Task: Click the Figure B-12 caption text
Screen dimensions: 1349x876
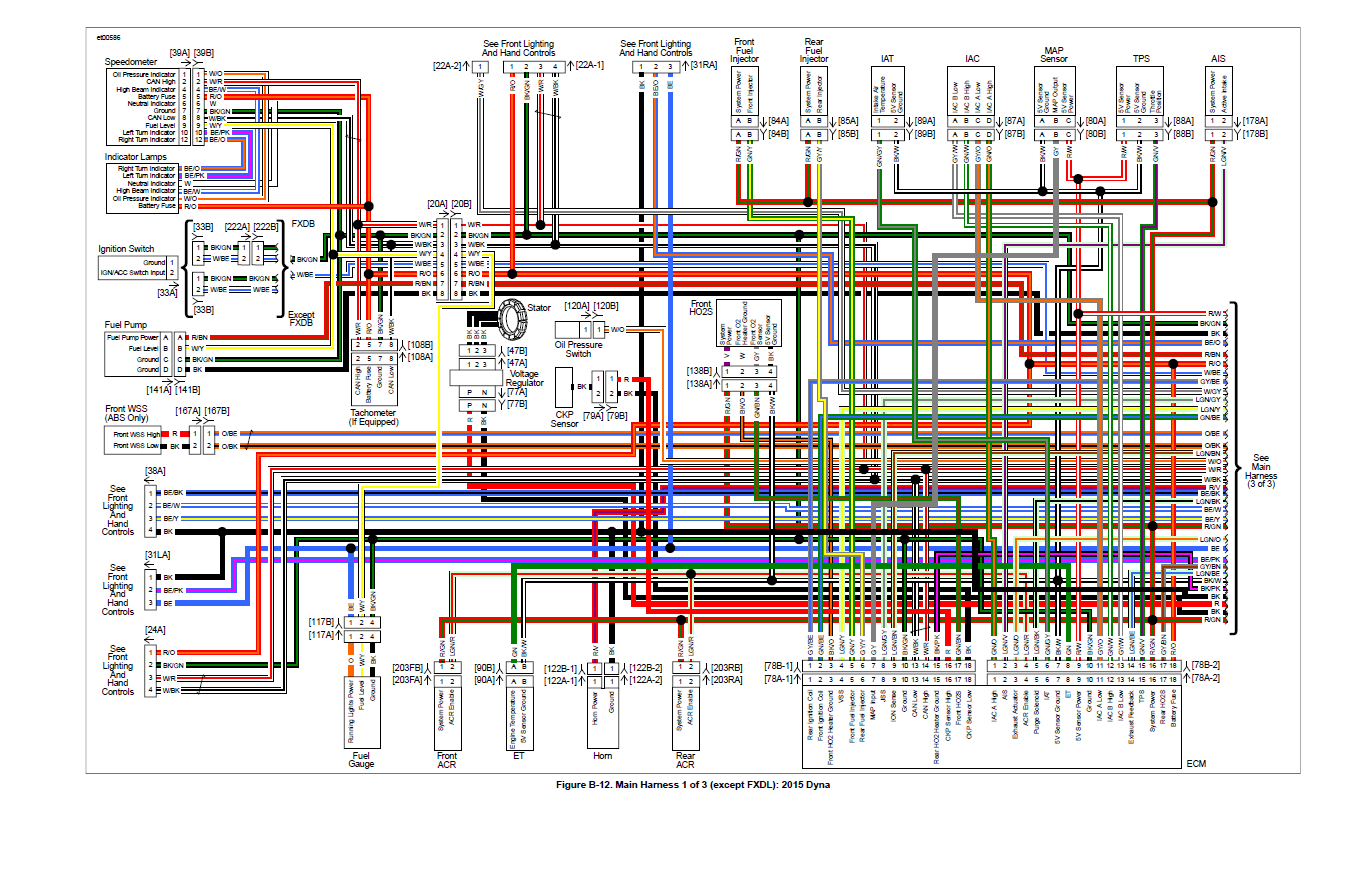Action: point(692,785)
